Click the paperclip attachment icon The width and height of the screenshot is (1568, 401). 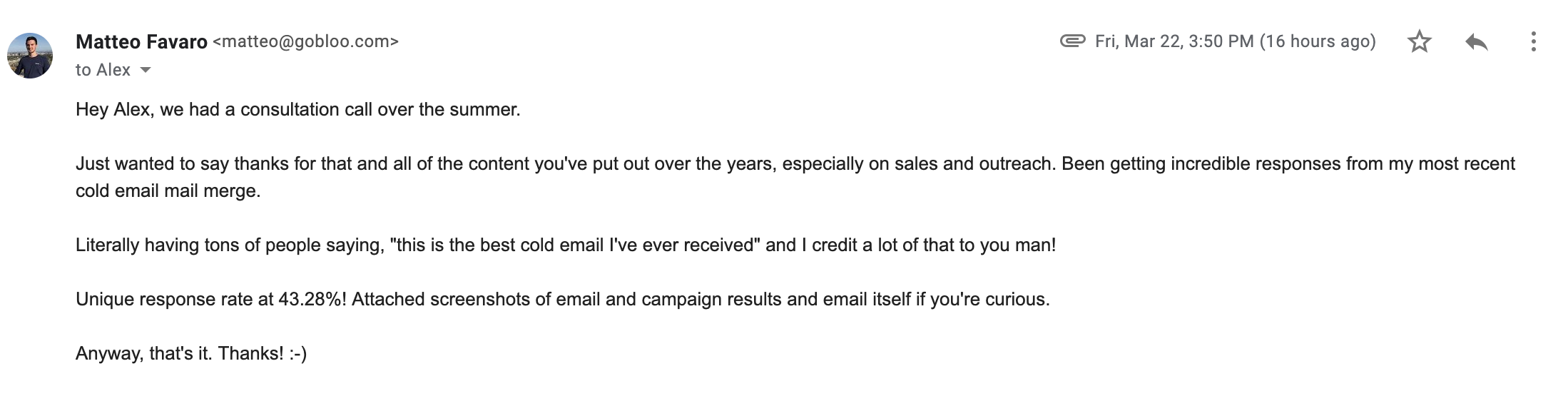click(1072, 41)
